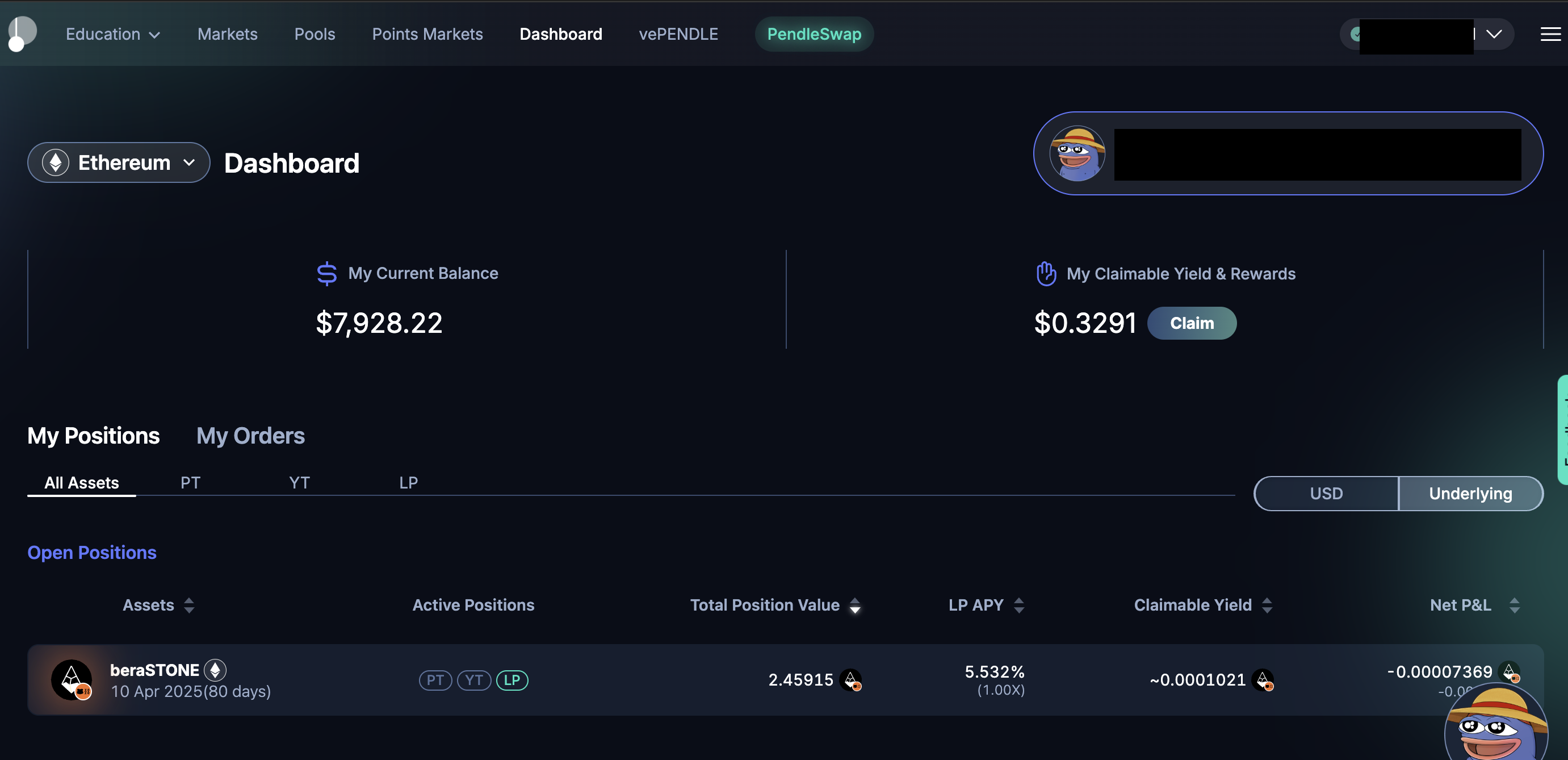Open the hamburger menu icon
Image resolution: width=1568 pixels, height=760 pixels.
tap(1550, 34)
